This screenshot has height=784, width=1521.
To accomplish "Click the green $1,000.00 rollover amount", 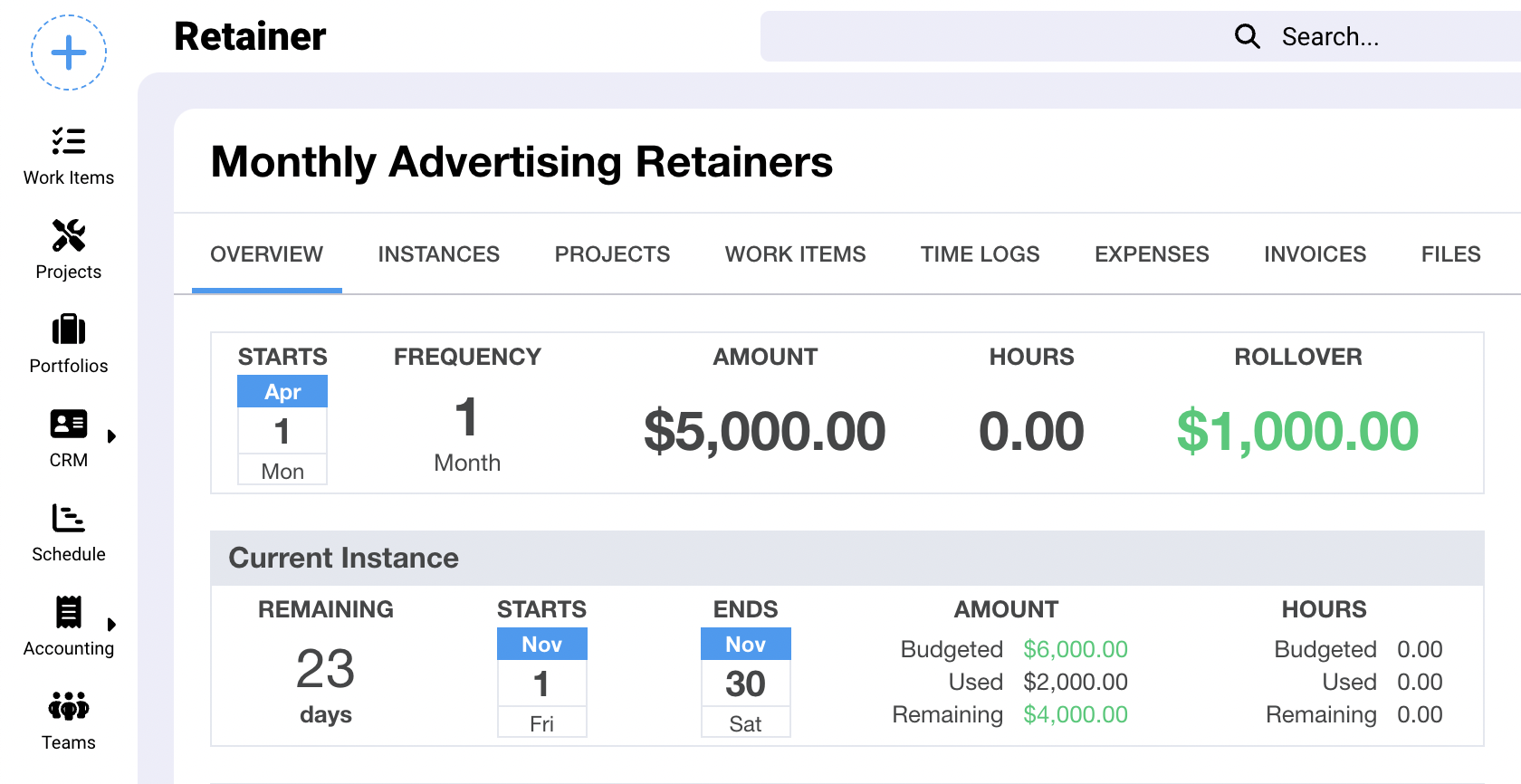I will point(1297,431).
